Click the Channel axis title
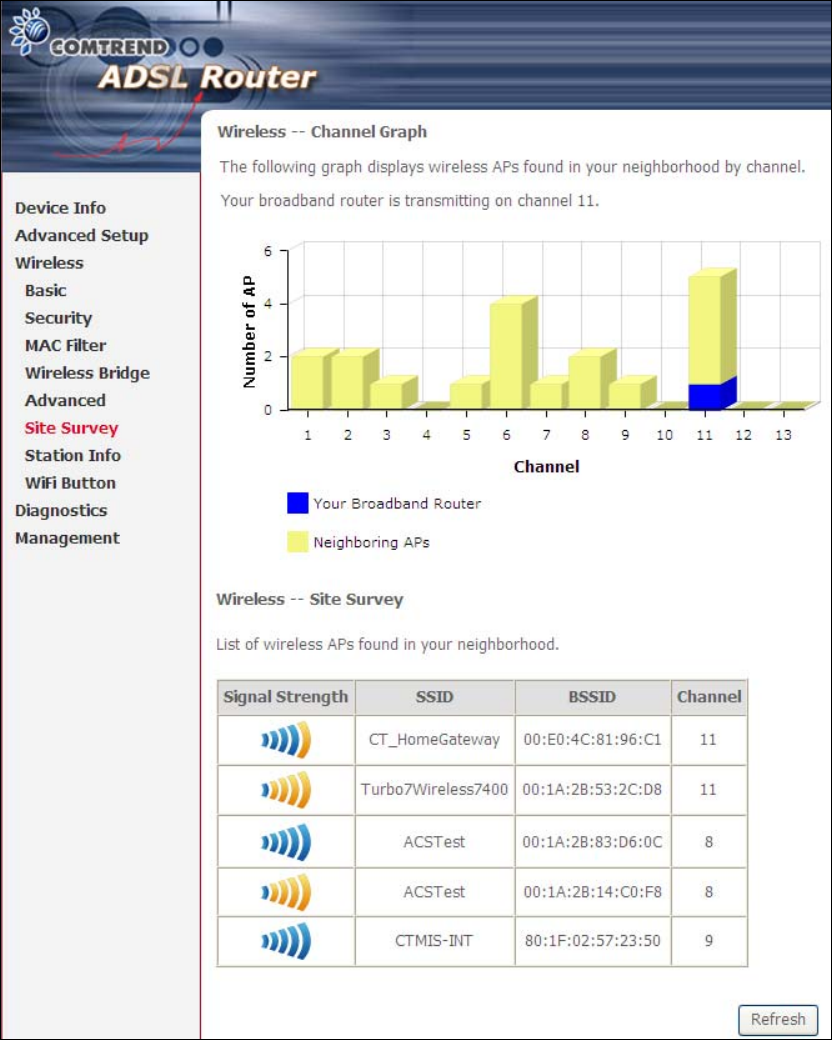This screenshot has width=832, height=1040. [x=546, y=467]
